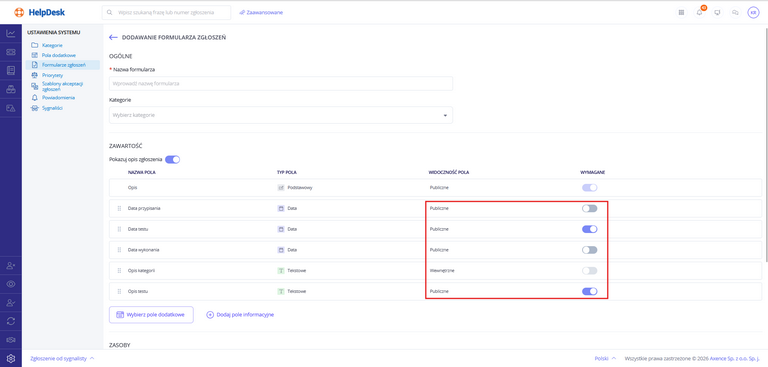
Task: Click Podstawowy type in Opis row
Action: coord(300,188)
